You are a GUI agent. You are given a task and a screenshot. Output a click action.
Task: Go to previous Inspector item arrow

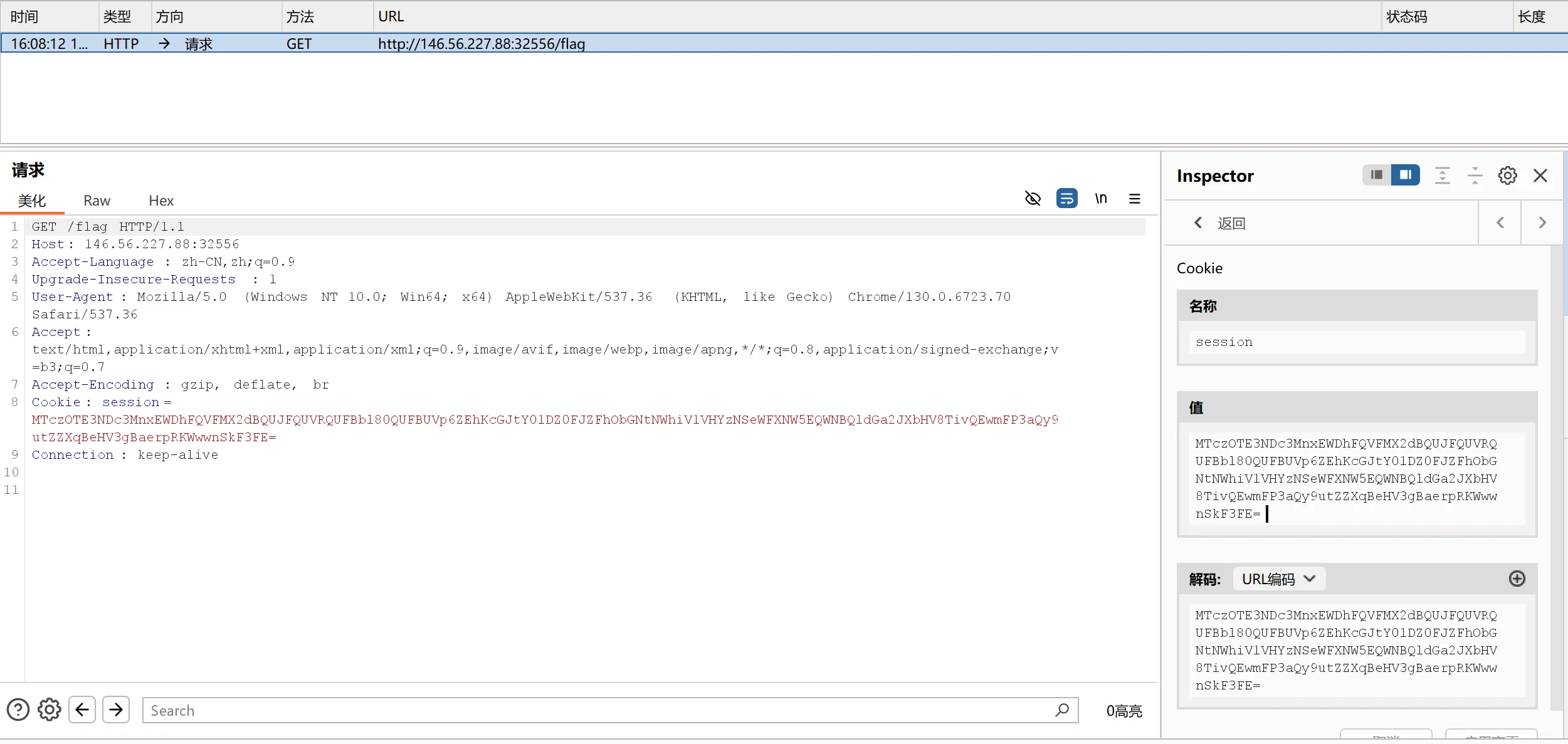point(1500,223)
